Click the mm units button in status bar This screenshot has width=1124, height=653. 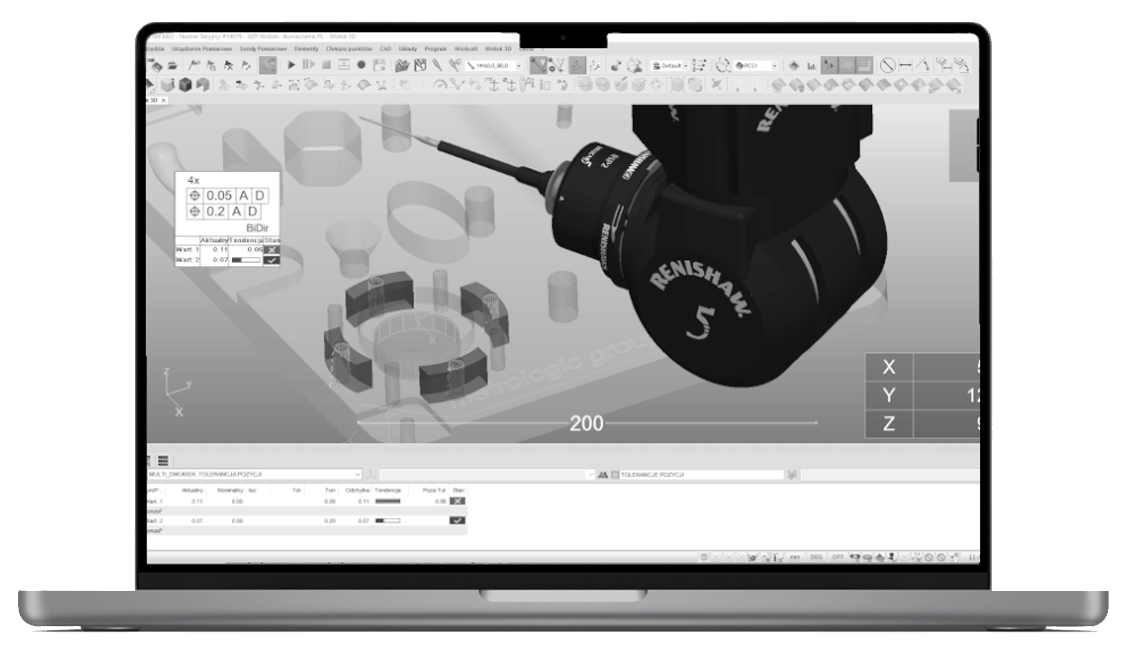click(x=794, y=557)
